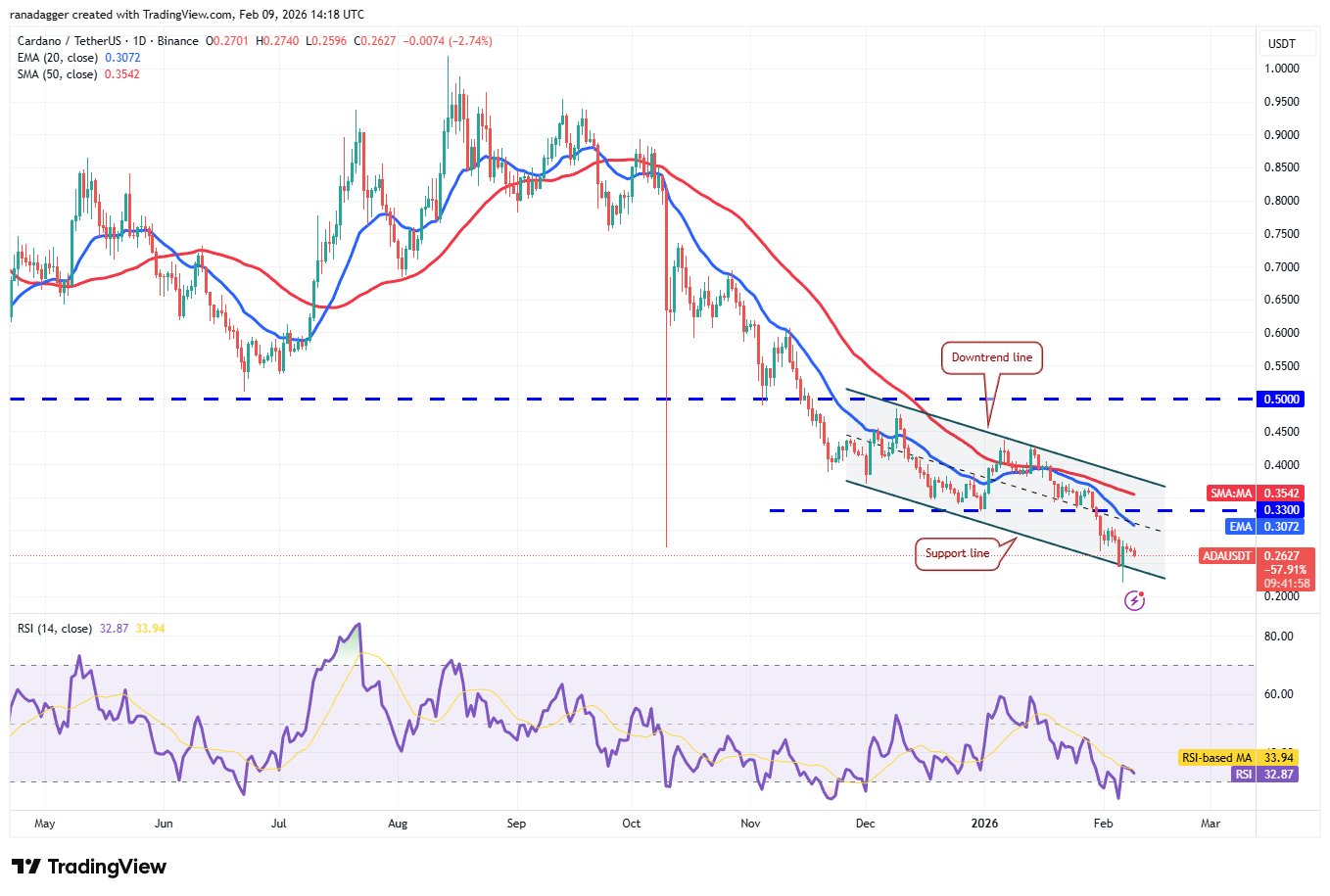Click the purple lightning bolt event icon
The width and height of the screenshot is (1330, 896).
coord(1134,600)
